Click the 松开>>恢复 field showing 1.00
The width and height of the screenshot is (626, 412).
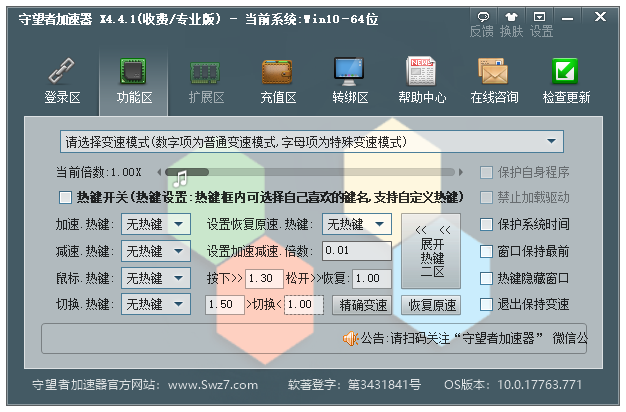[372, 278]
